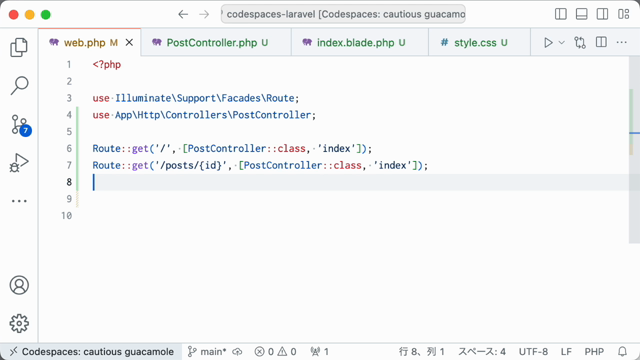Go back with the left arrow
This screenshot has width=640, height=360.
(x=183, y=15)
